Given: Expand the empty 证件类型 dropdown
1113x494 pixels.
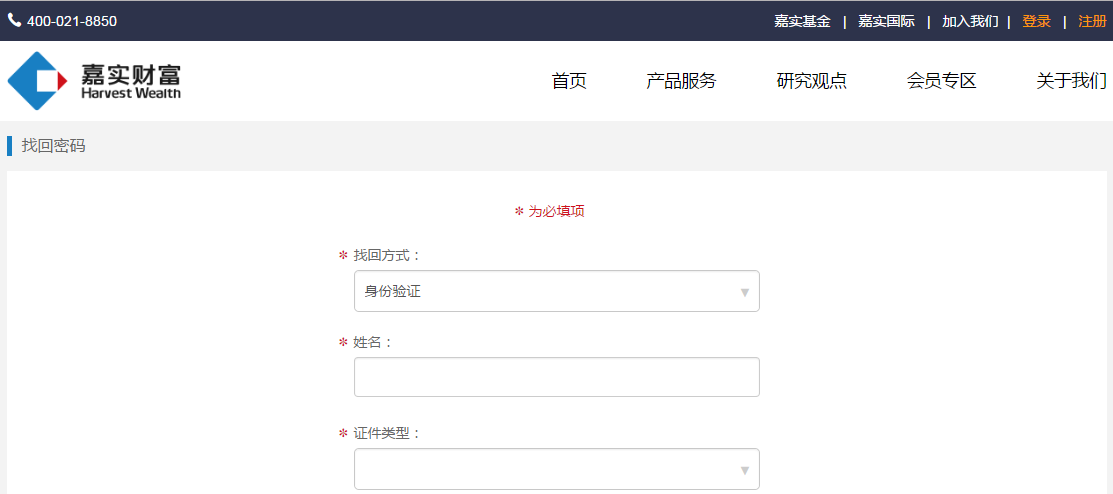Looking at the screenshot, I should click(x=556, y=469).
